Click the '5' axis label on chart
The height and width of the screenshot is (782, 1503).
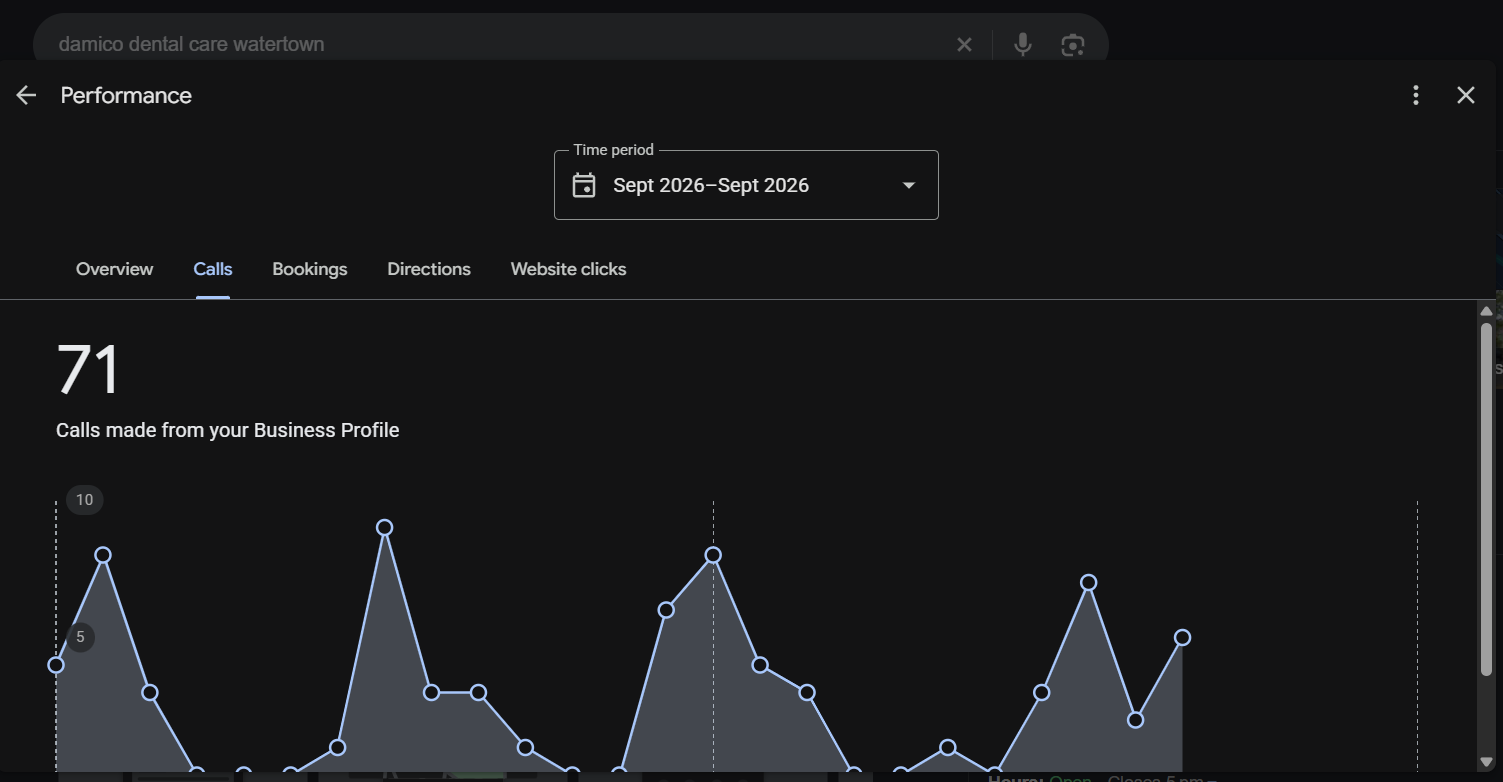coord(80,637)
